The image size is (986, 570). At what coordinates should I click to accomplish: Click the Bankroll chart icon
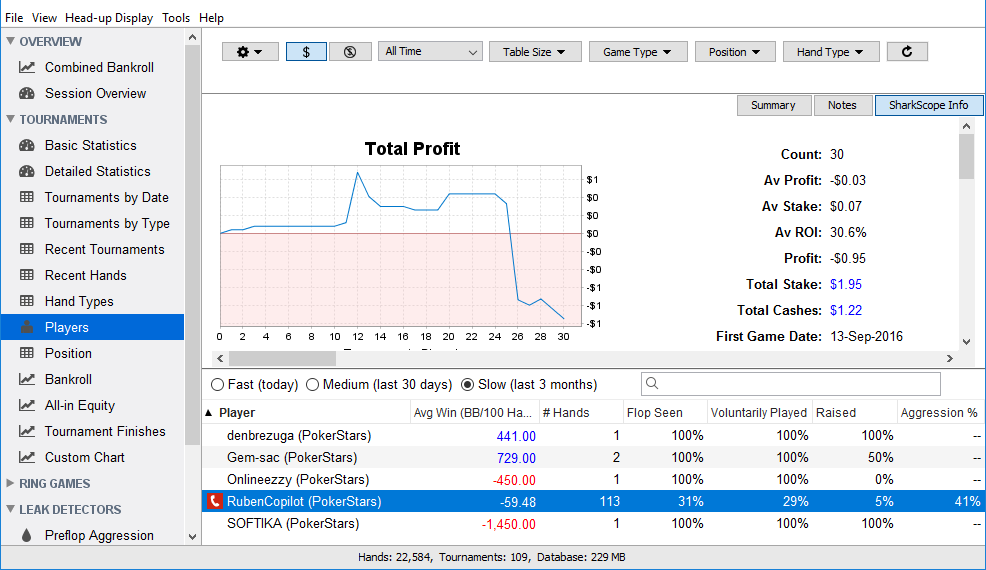tap(27, 379)
